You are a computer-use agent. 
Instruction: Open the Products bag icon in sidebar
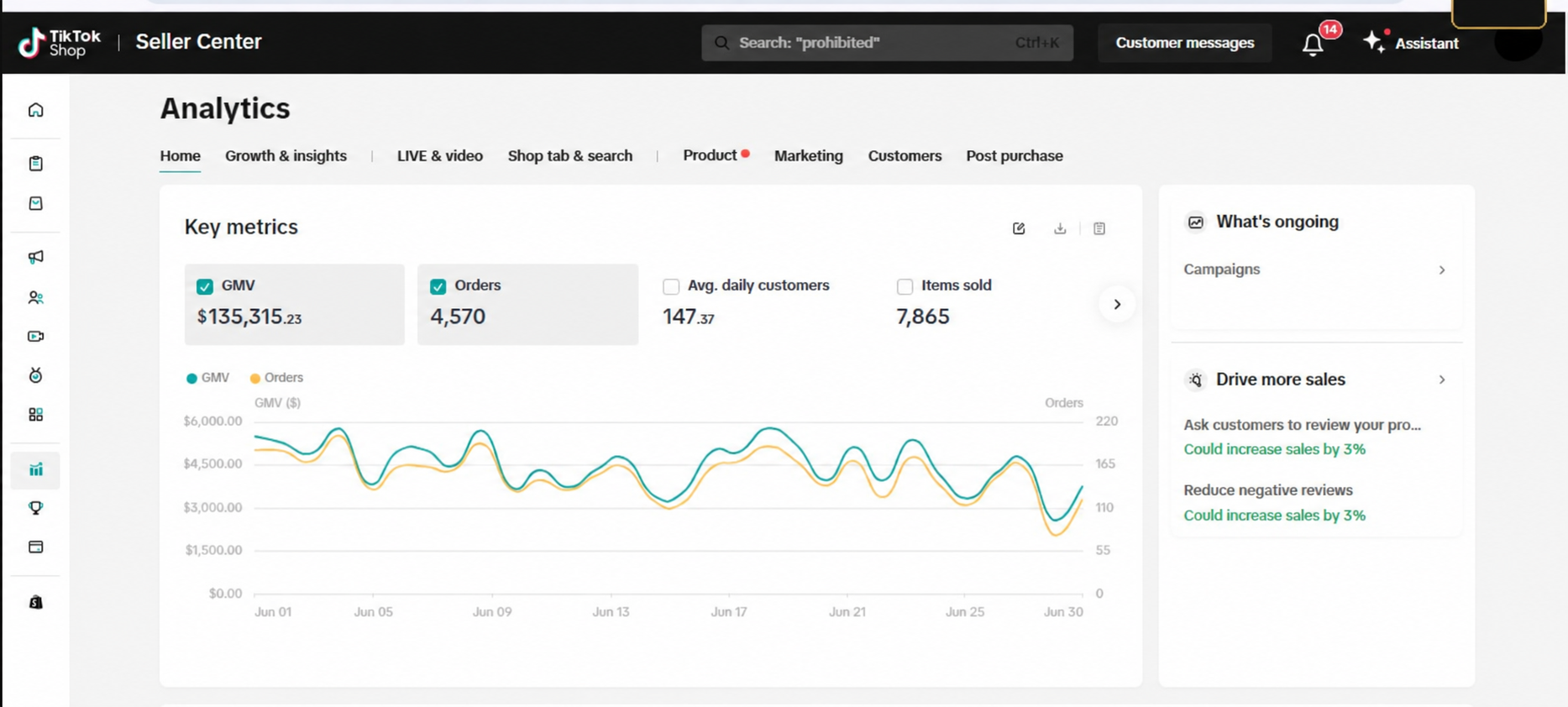[35, 203]
